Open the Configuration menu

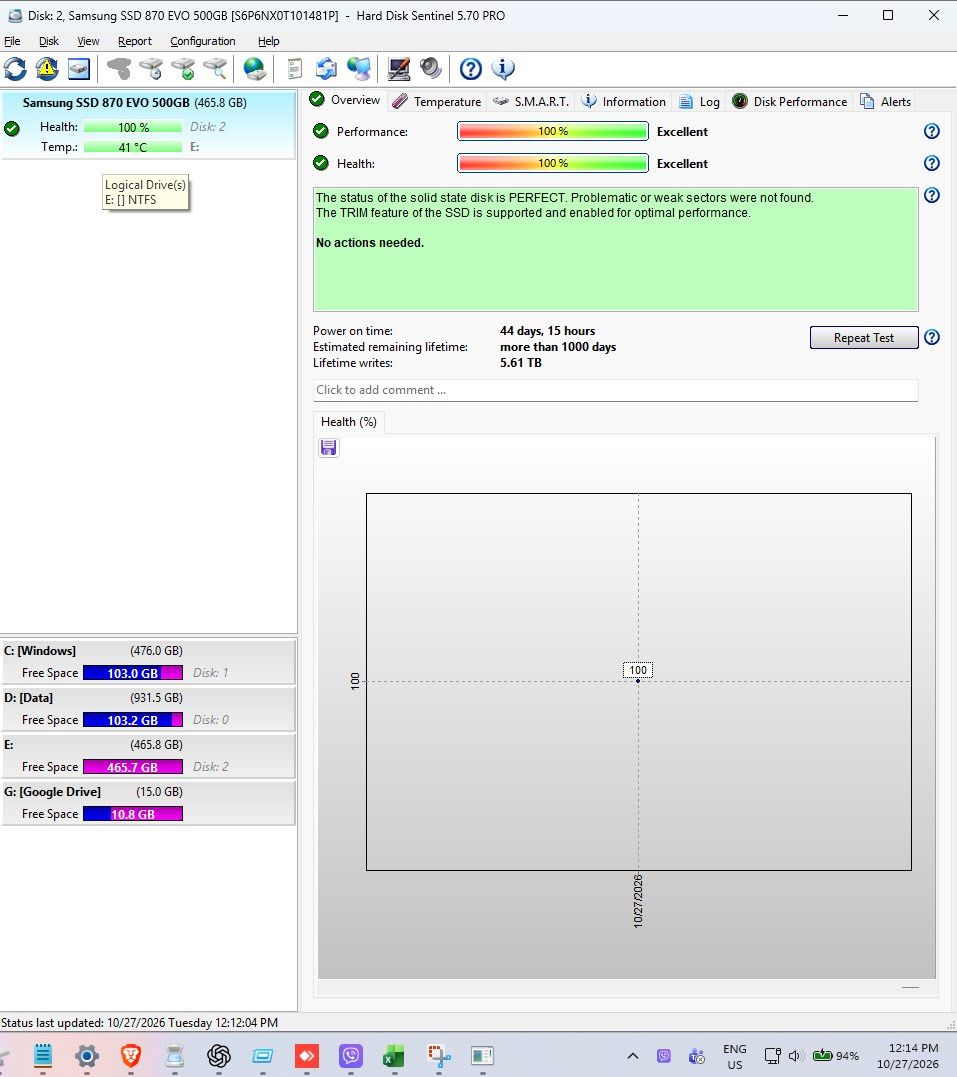point(203,41)
